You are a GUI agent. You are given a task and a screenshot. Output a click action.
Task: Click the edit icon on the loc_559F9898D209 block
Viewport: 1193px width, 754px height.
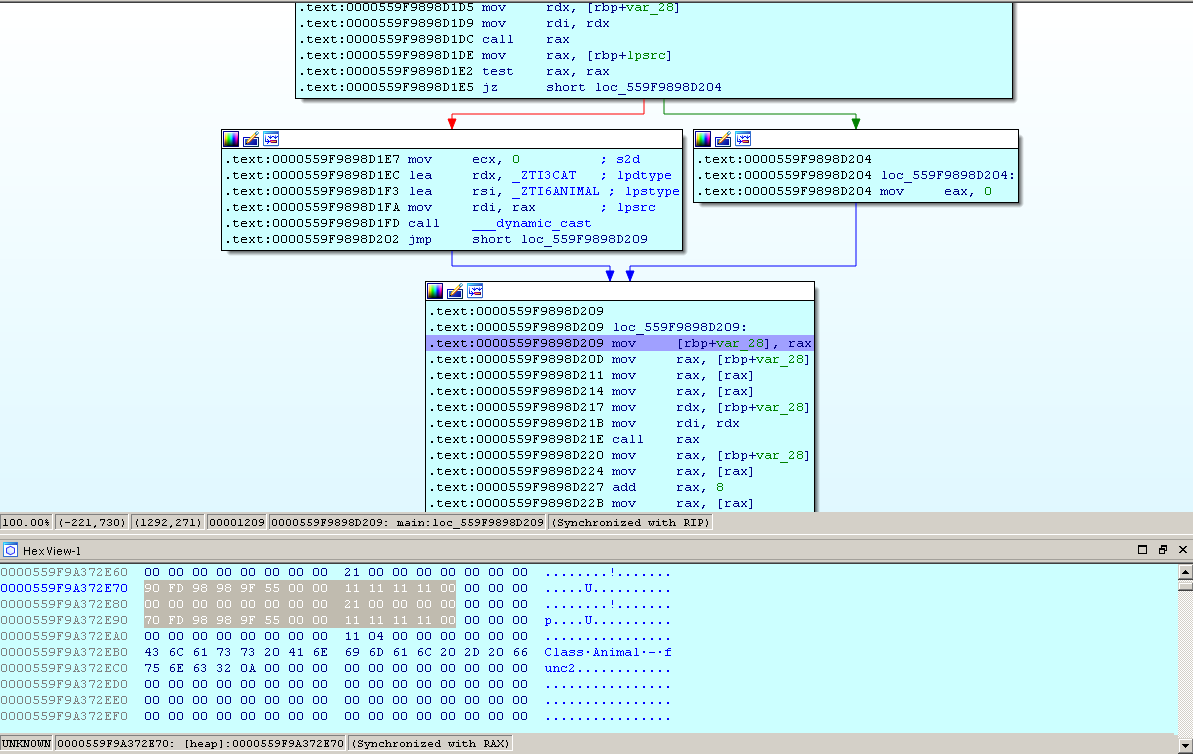(x=455, y=291)
